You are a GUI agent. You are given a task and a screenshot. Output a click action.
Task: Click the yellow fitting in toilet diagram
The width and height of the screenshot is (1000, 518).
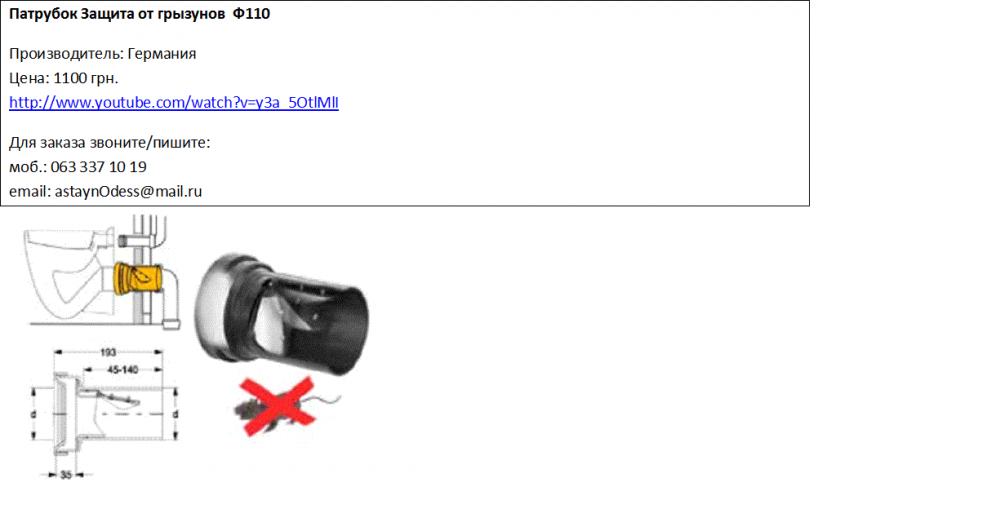tap(136, 278)
